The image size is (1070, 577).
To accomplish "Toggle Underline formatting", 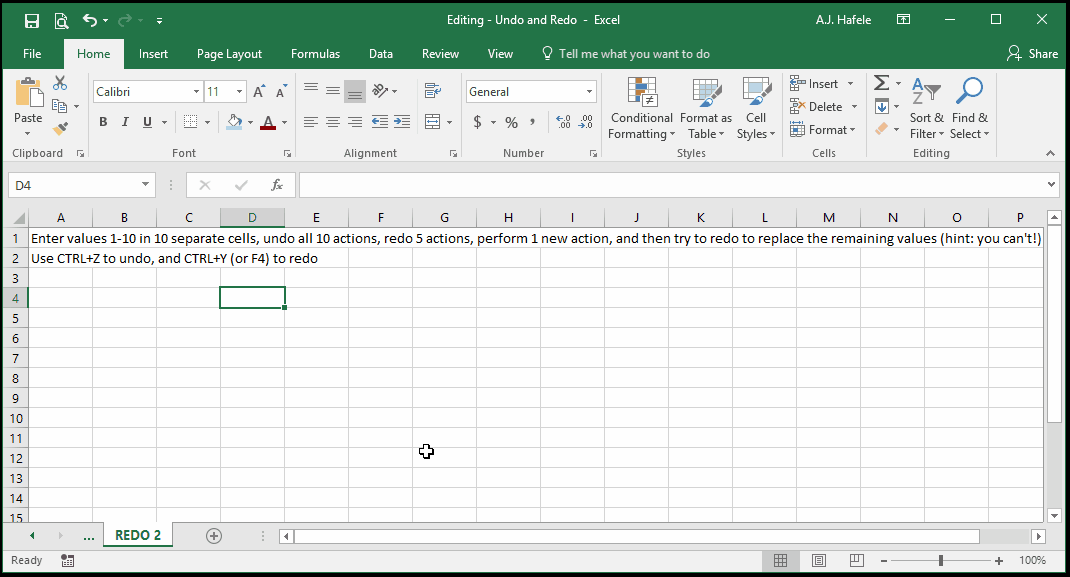I will click(147, 122).
